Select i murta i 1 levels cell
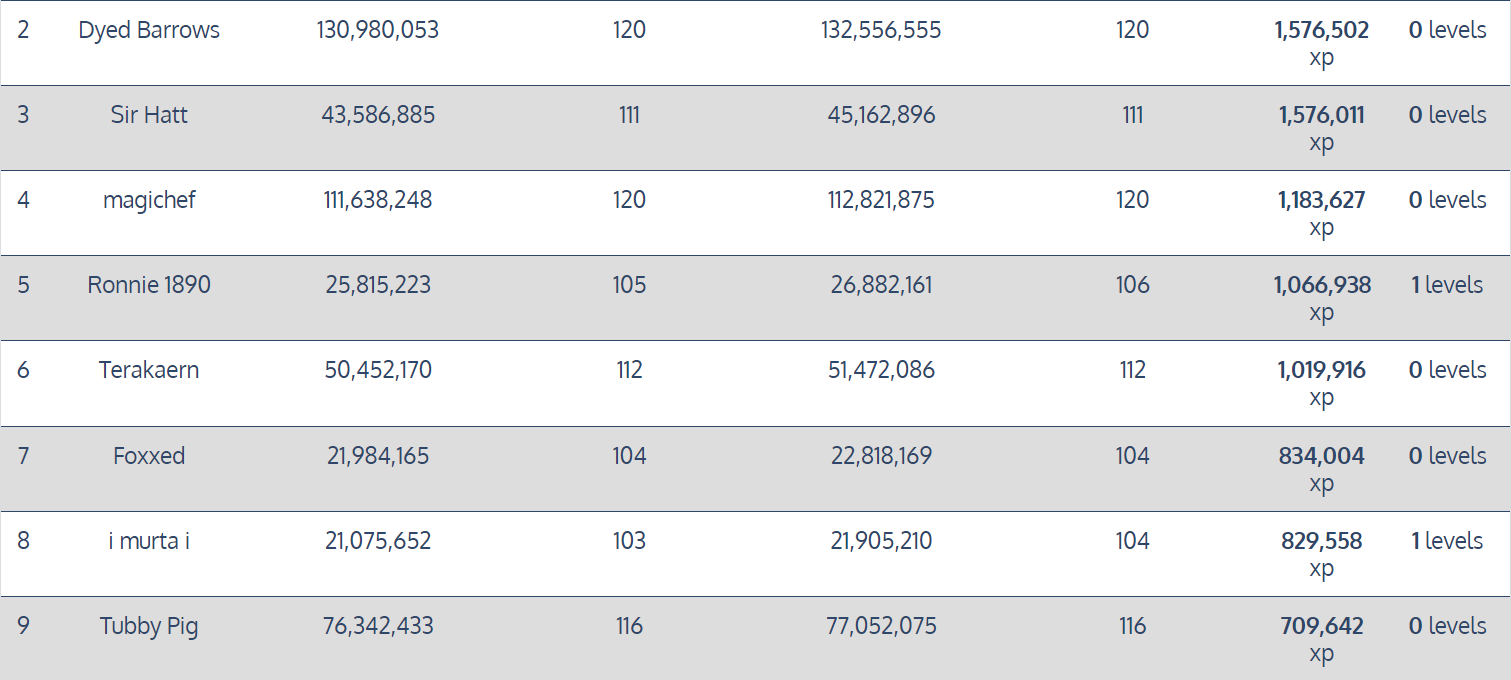The width and height of the screenshot is (1511, 680). tap(1447, 541)
